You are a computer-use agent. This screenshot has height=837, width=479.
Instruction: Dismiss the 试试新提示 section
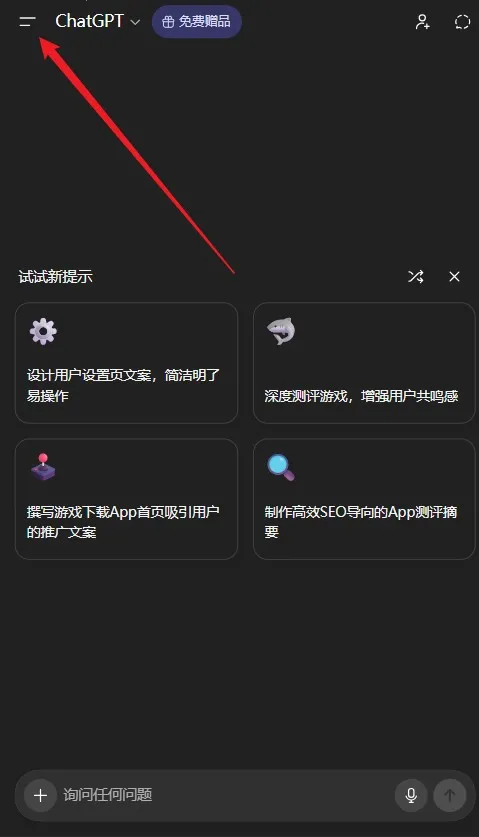click(x=454, y=277)
